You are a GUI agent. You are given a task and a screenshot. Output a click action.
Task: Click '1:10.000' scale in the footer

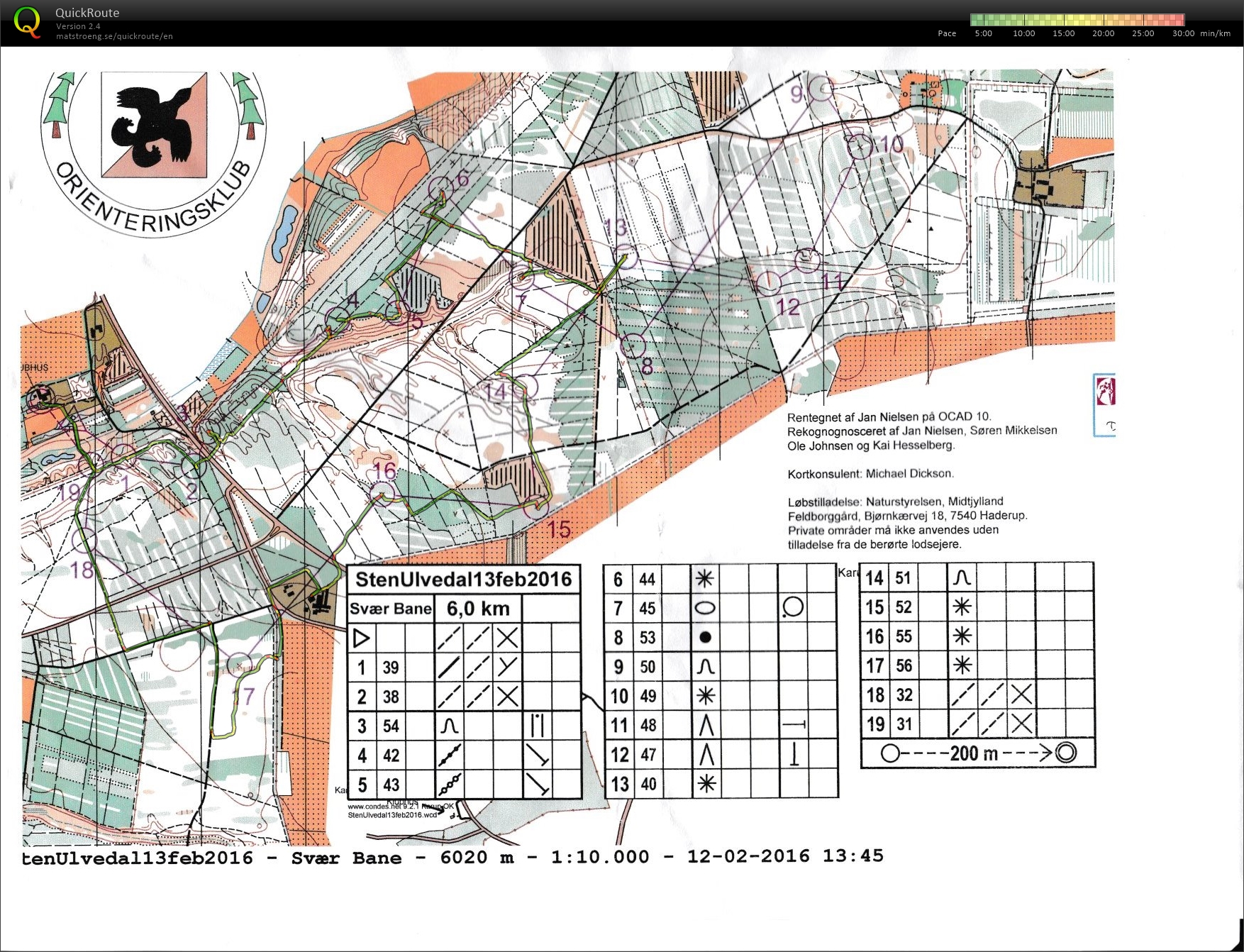click(x=600, y=857)
